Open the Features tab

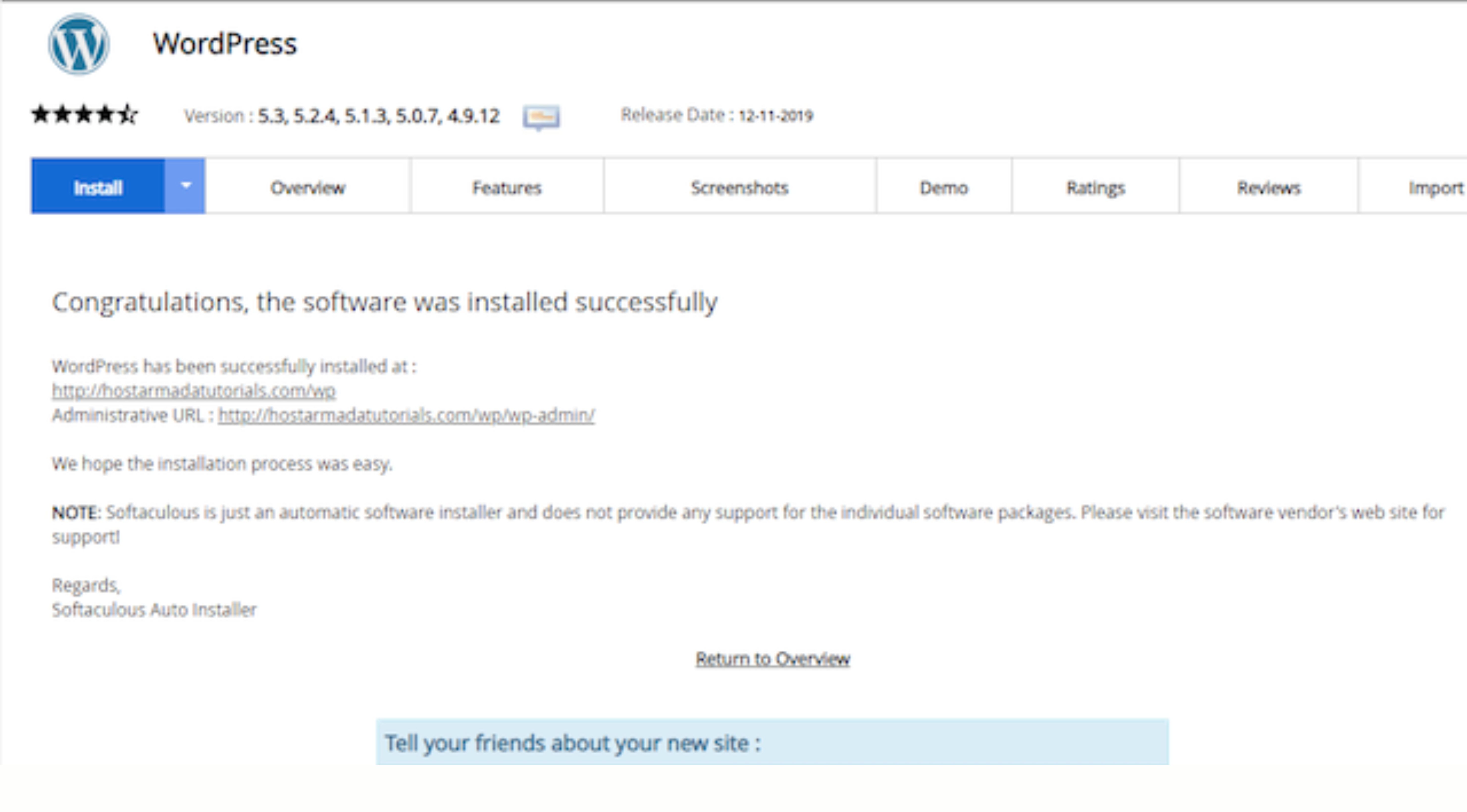pos(507,187)
